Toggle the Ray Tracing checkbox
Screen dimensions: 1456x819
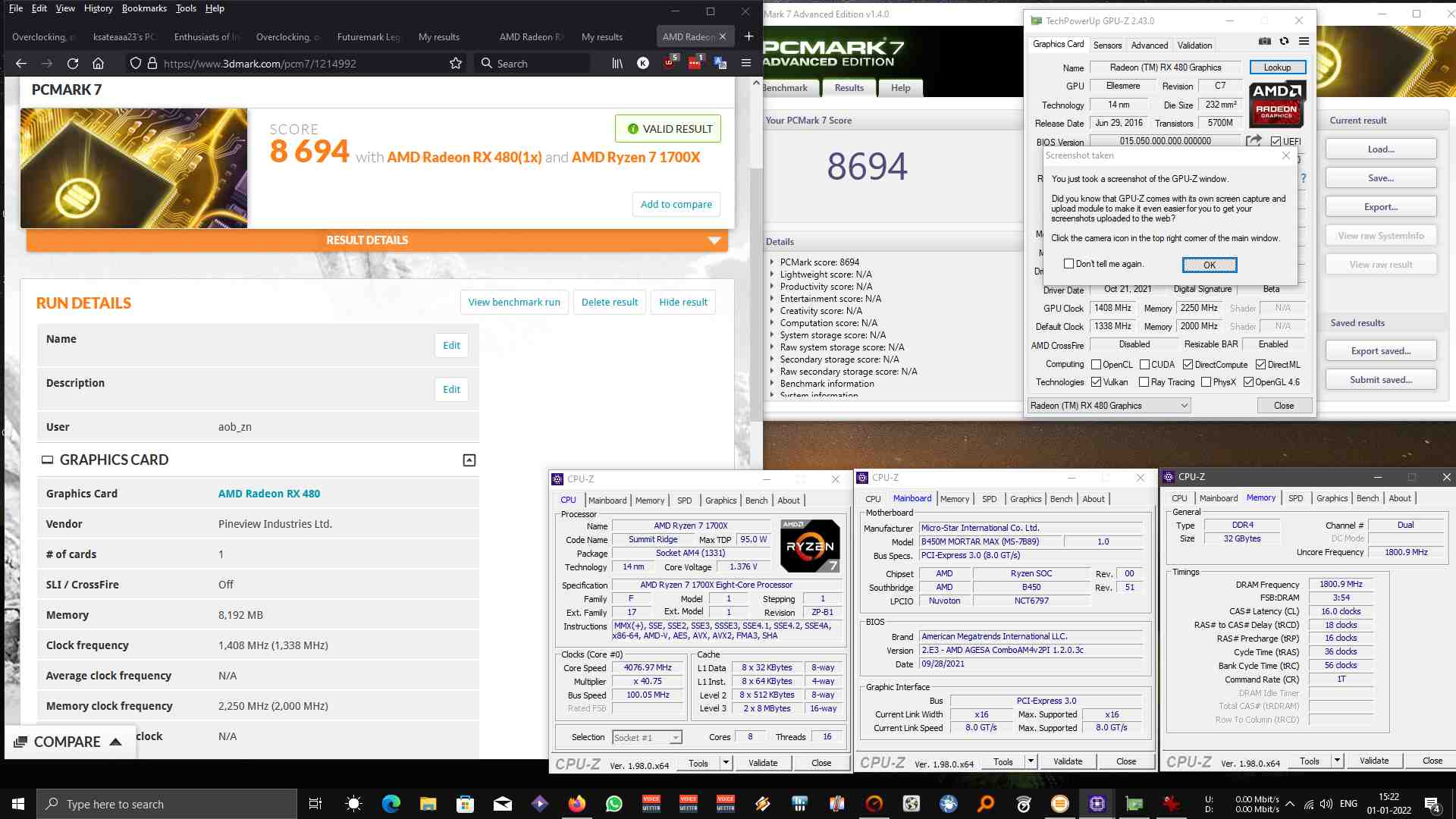point(1144,382)
